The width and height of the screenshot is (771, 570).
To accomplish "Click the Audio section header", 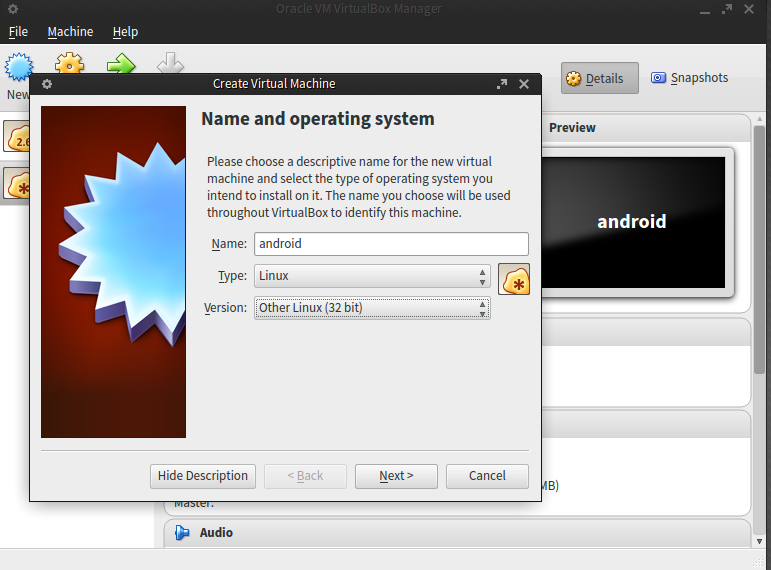I will pyautogui.click(x=457, y=533).
